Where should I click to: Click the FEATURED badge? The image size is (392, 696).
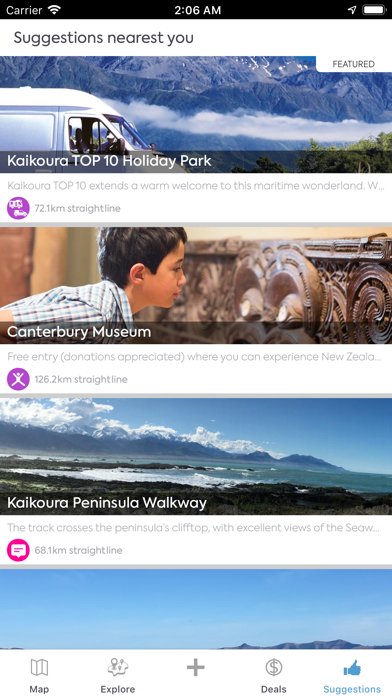coord(354,64)
